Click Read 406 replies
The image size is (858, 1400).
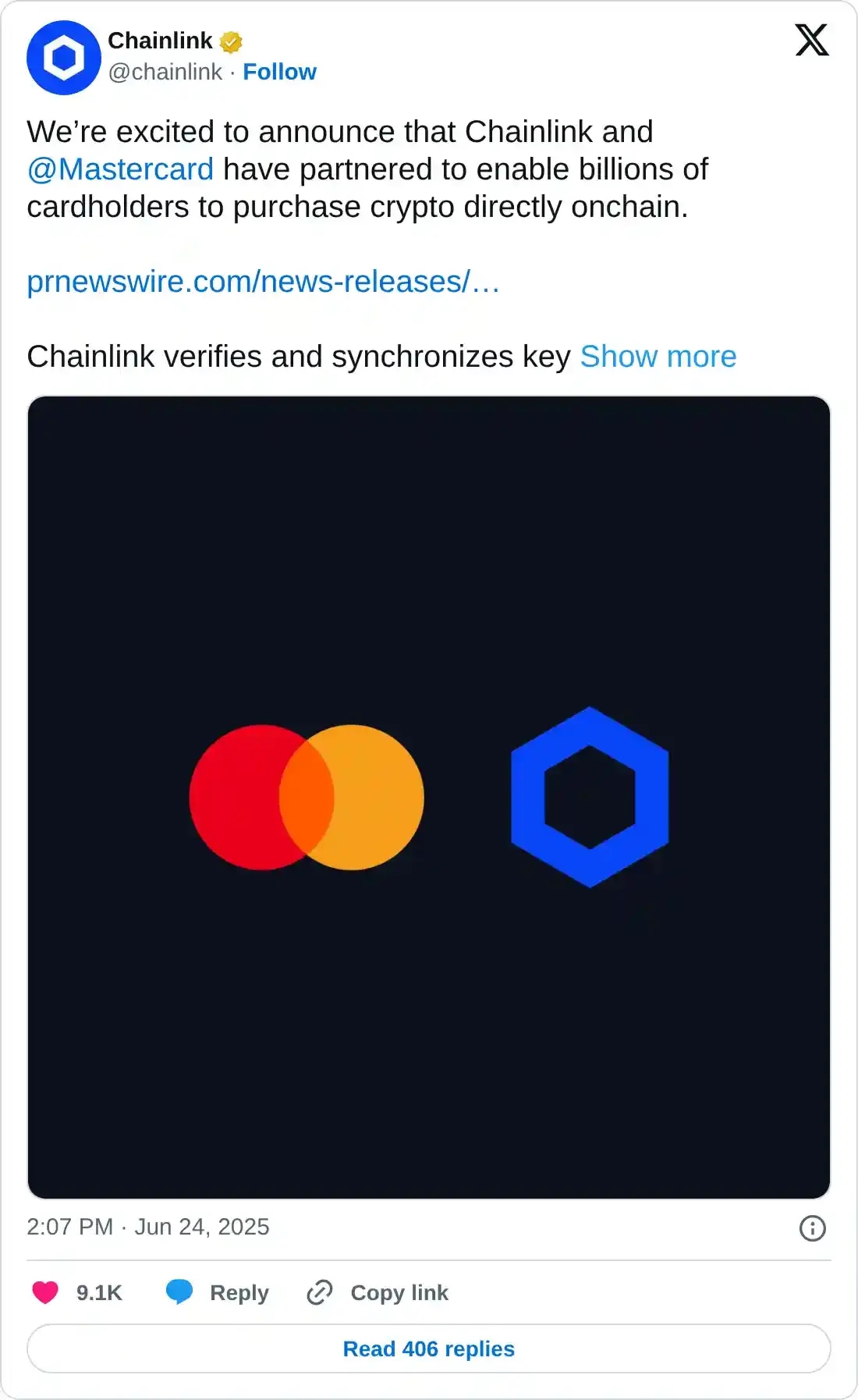click(x=428, y=1348)
